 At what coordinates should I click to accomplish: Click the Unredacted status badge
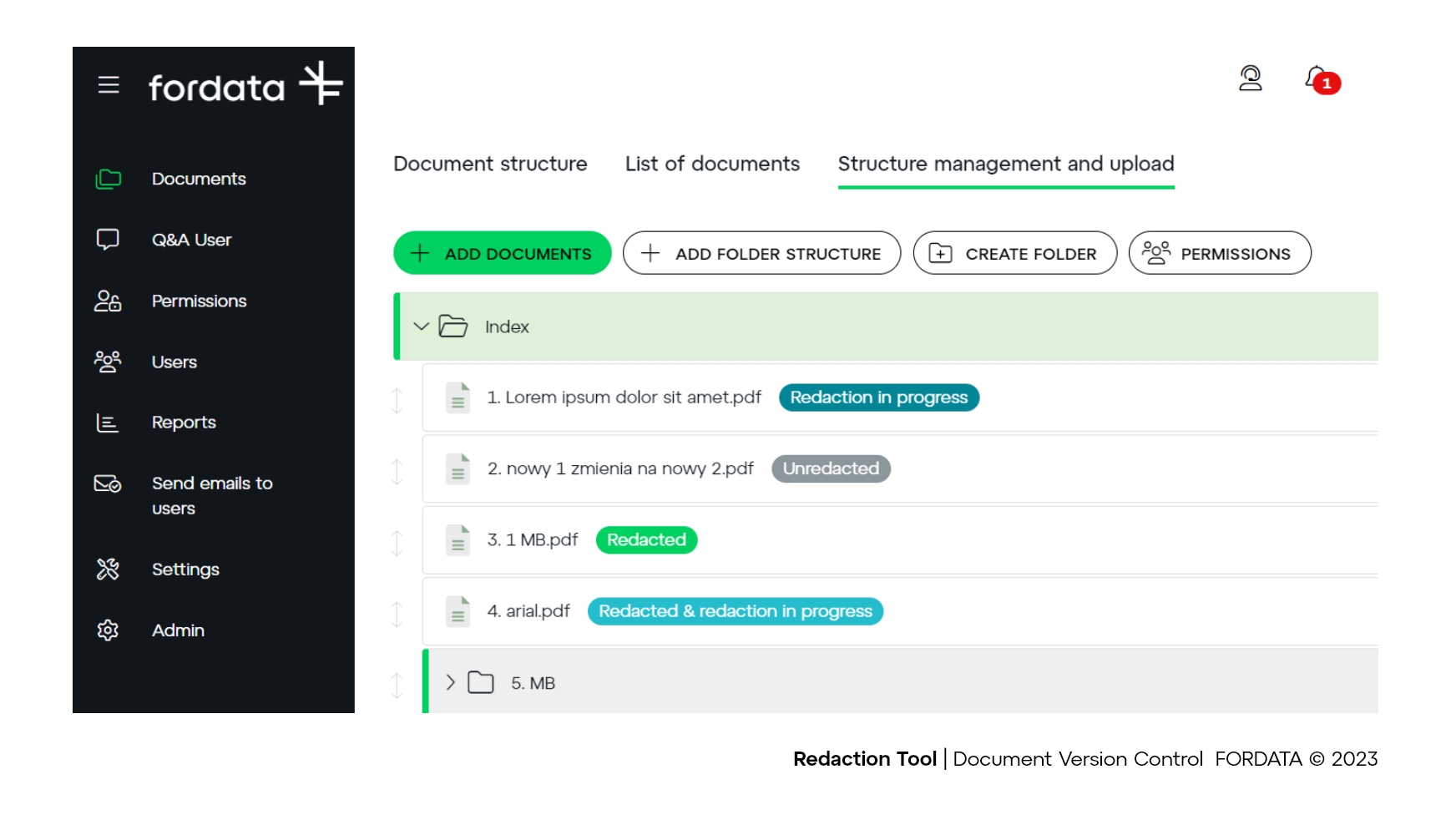tap(831, 468)
